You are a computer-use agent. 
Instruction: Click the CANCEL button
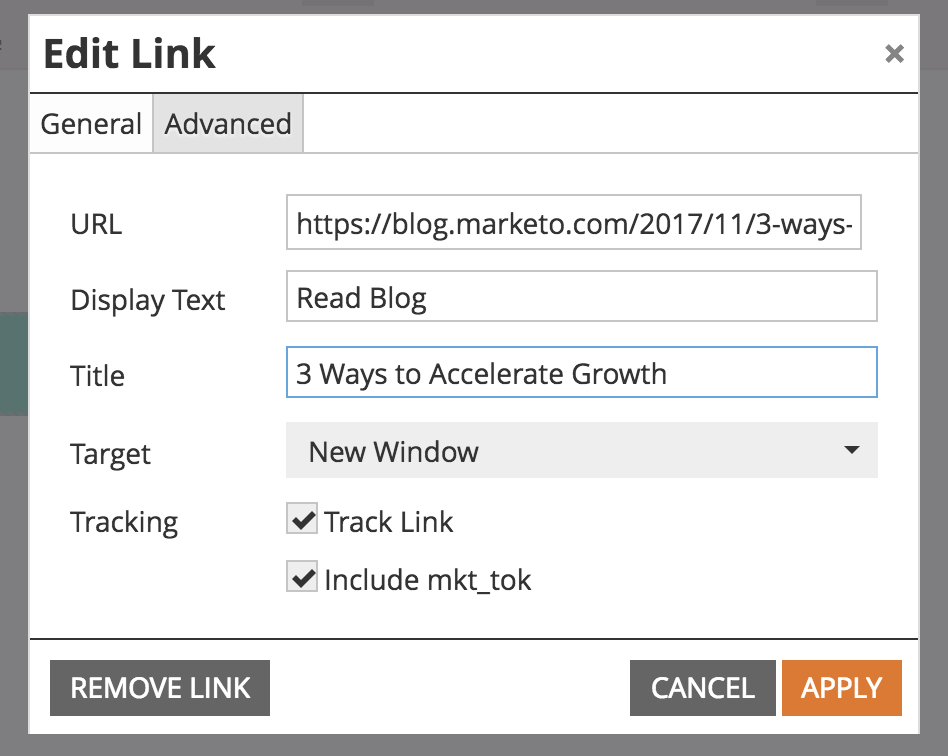click(702, 688)
